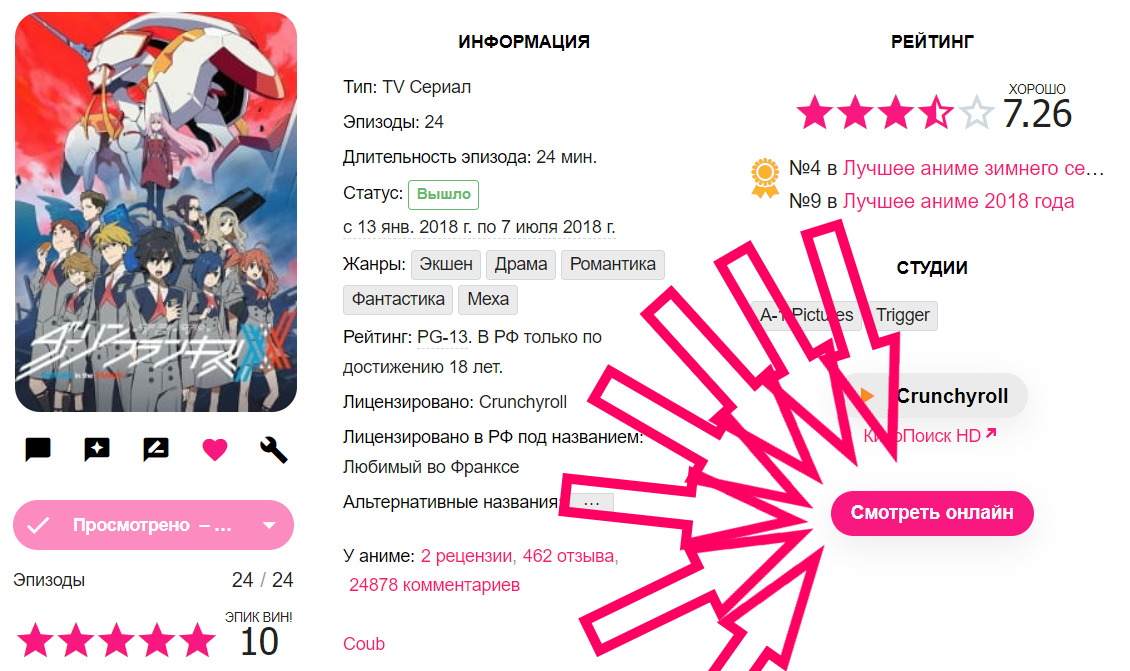Click the Смотреть онлайн button
Viewport: 1130px width, 671px height.
pyautogui.click(x=932, y=513)
